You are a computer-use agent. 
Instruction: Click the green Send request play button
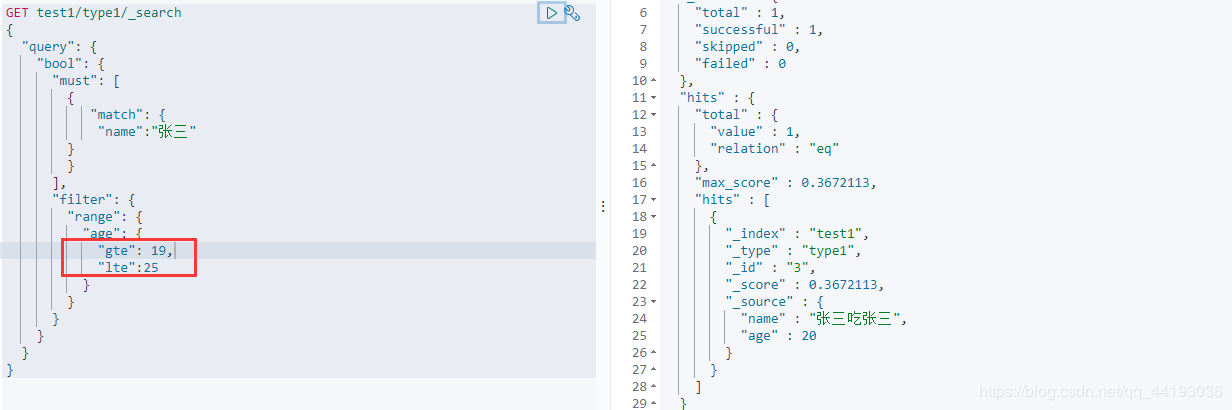(x=551, y=13)
